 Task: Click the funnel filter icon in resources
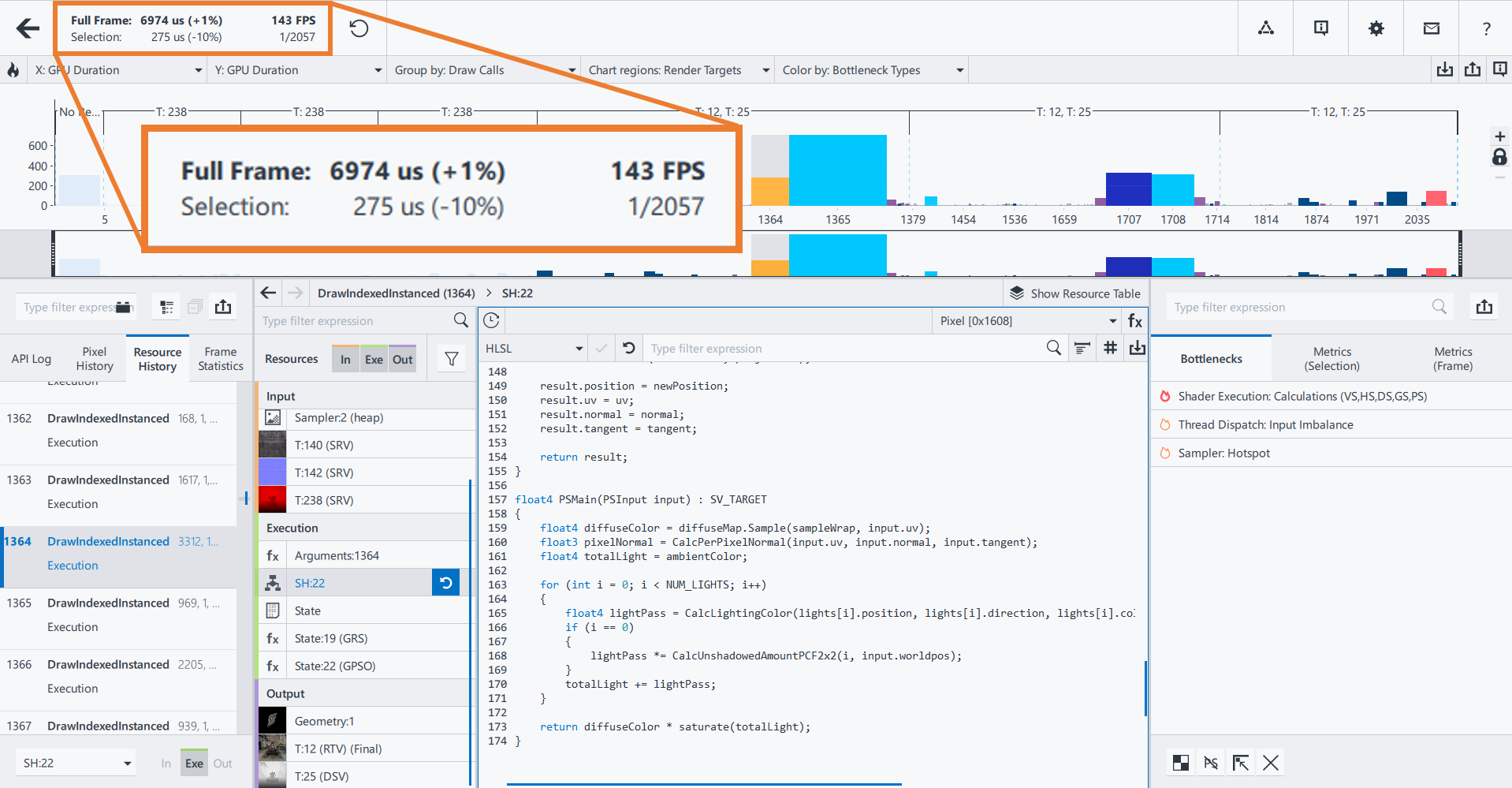click(x=452, y=359)
